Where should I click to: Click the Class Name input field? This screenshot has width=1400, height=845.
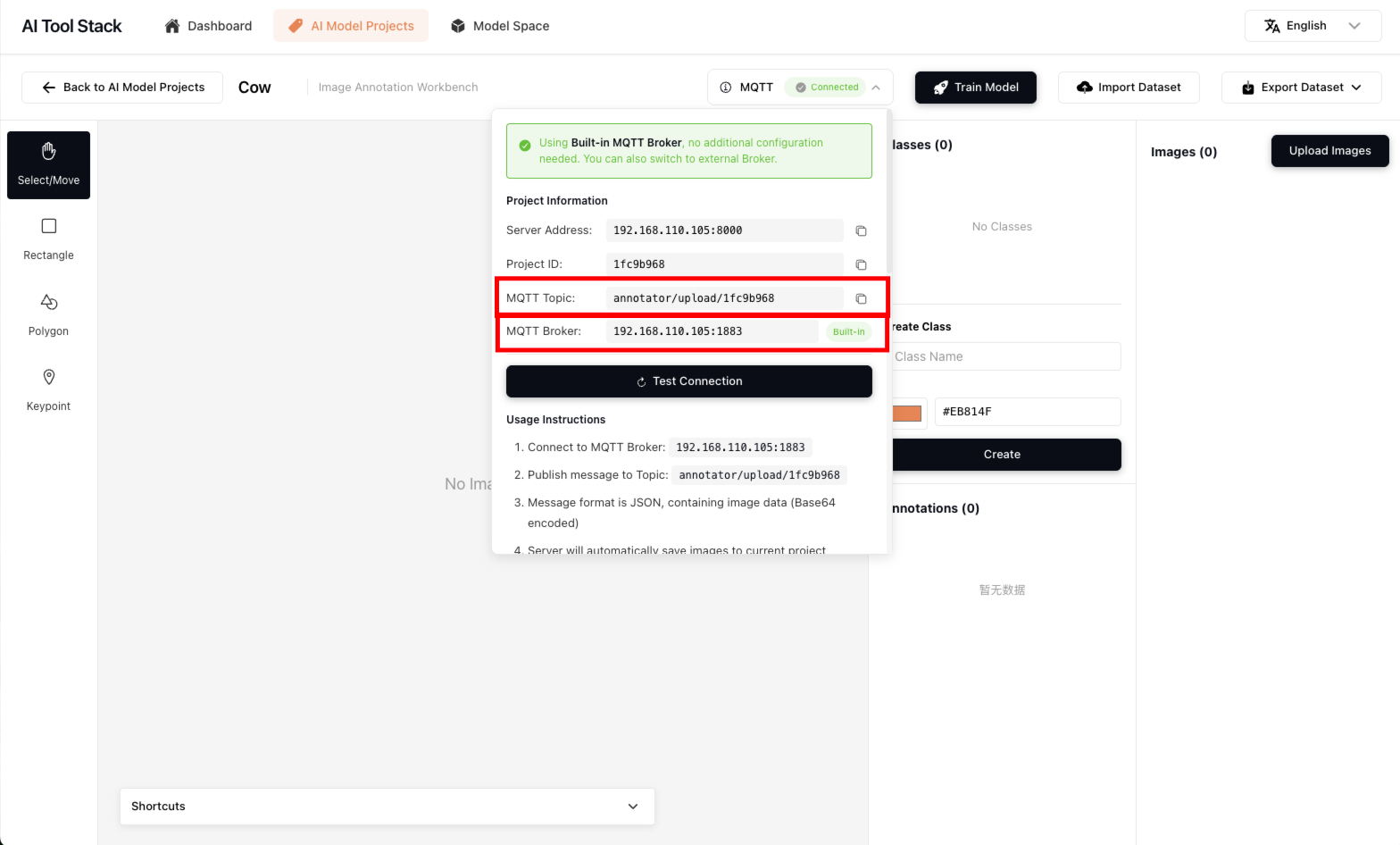pos(1004,357)
